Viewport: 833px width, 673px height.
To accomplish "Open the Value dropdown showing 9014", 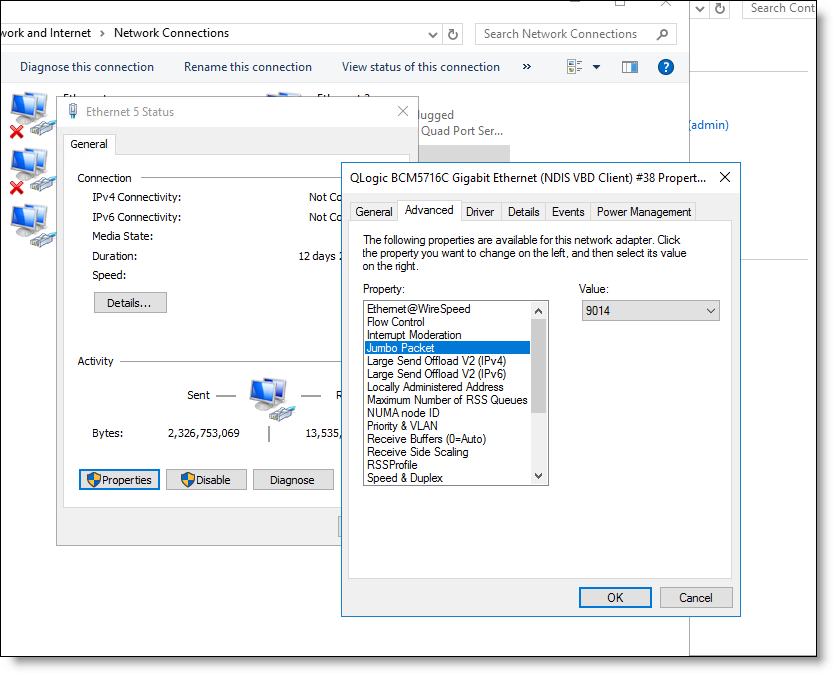I will click(651, 311).
